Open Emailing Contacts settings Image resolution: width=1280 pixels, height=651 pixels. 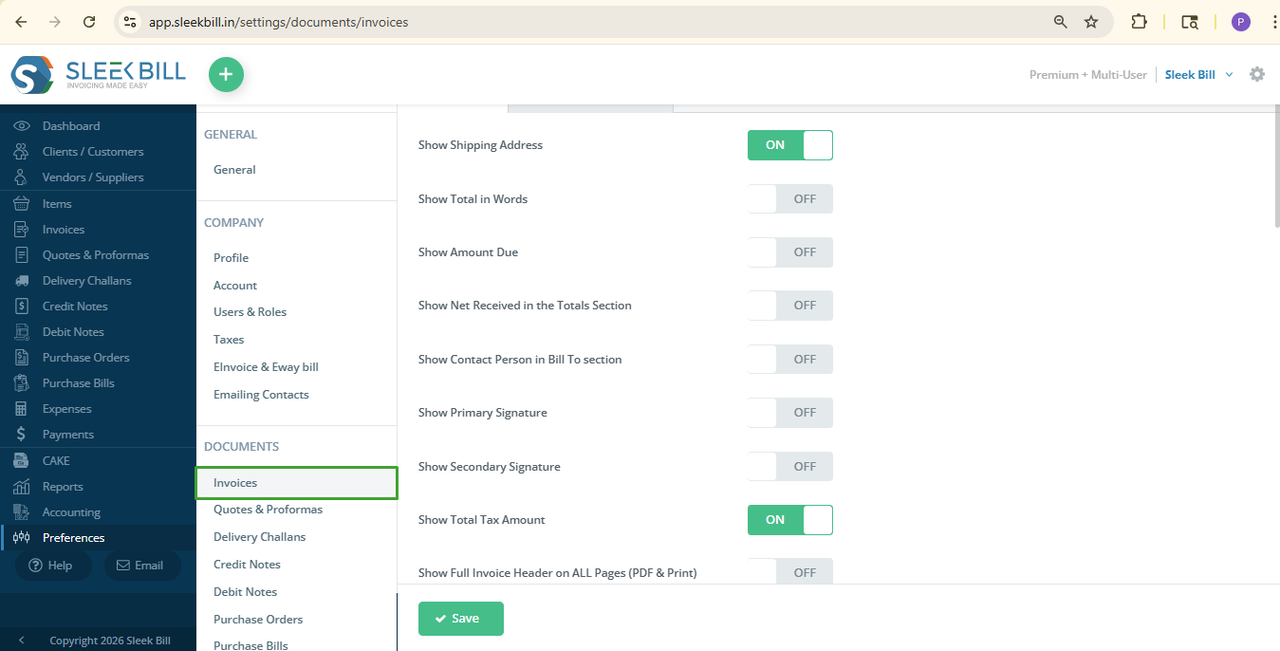pos(261,395)
